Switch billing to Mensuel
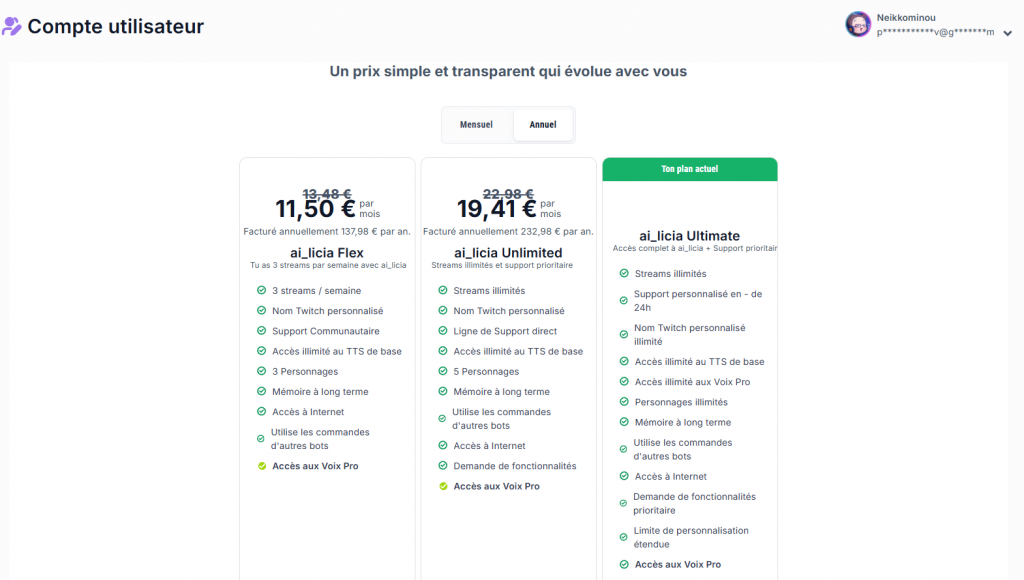The width and height of the screenshot is (1024, 580). point(476,125)
